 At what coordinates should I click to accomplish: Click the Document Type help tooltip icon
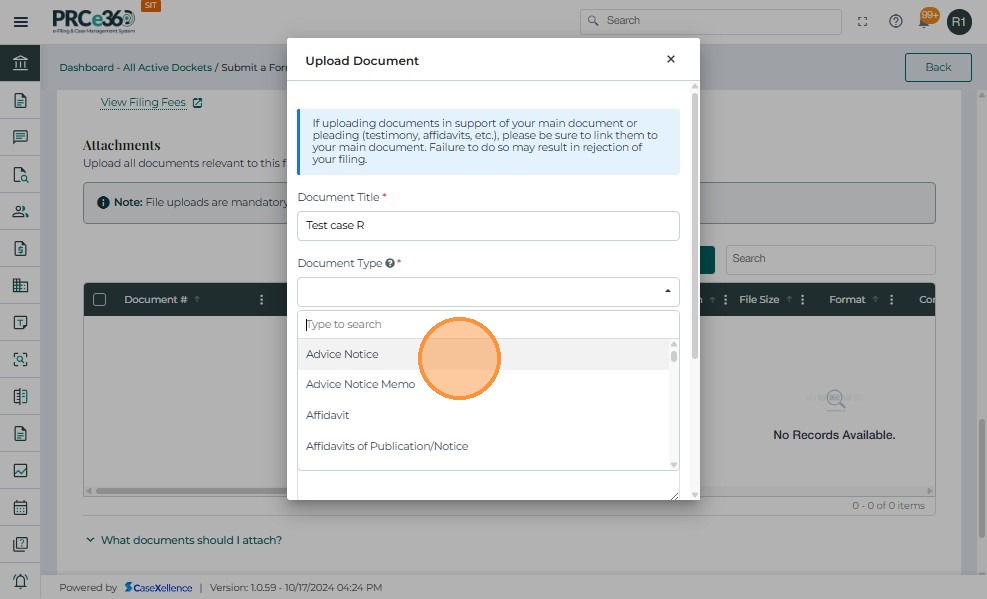point(390,263)
